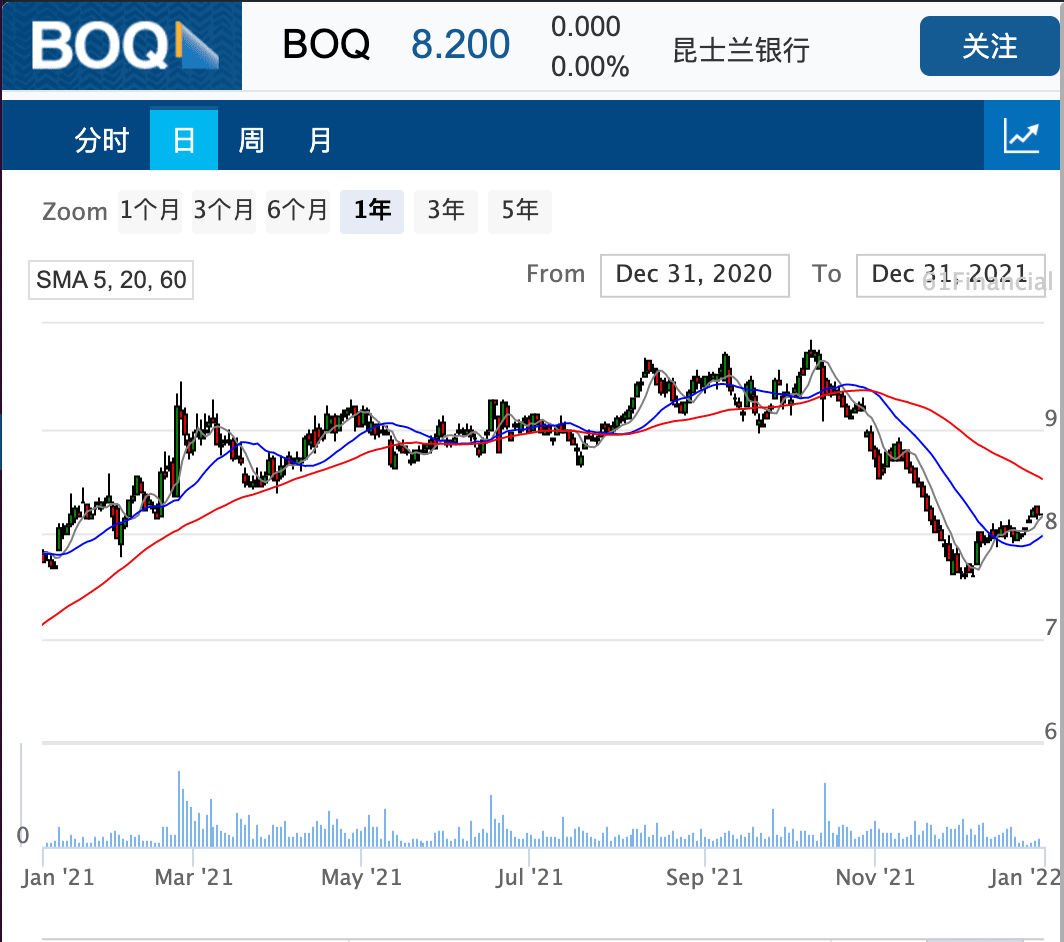Click the 0.000 change amount

click(x=586, y=27)
